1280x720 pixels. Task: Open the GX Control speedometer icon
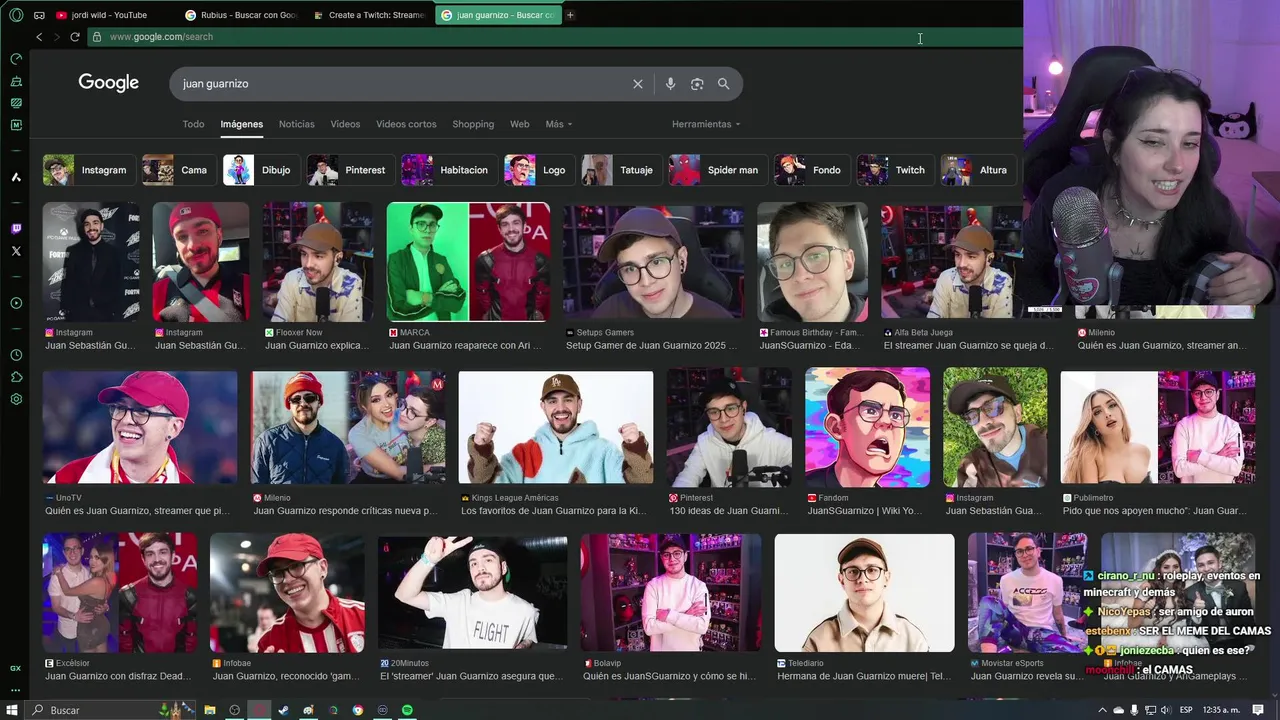click(x=16, y=59)
